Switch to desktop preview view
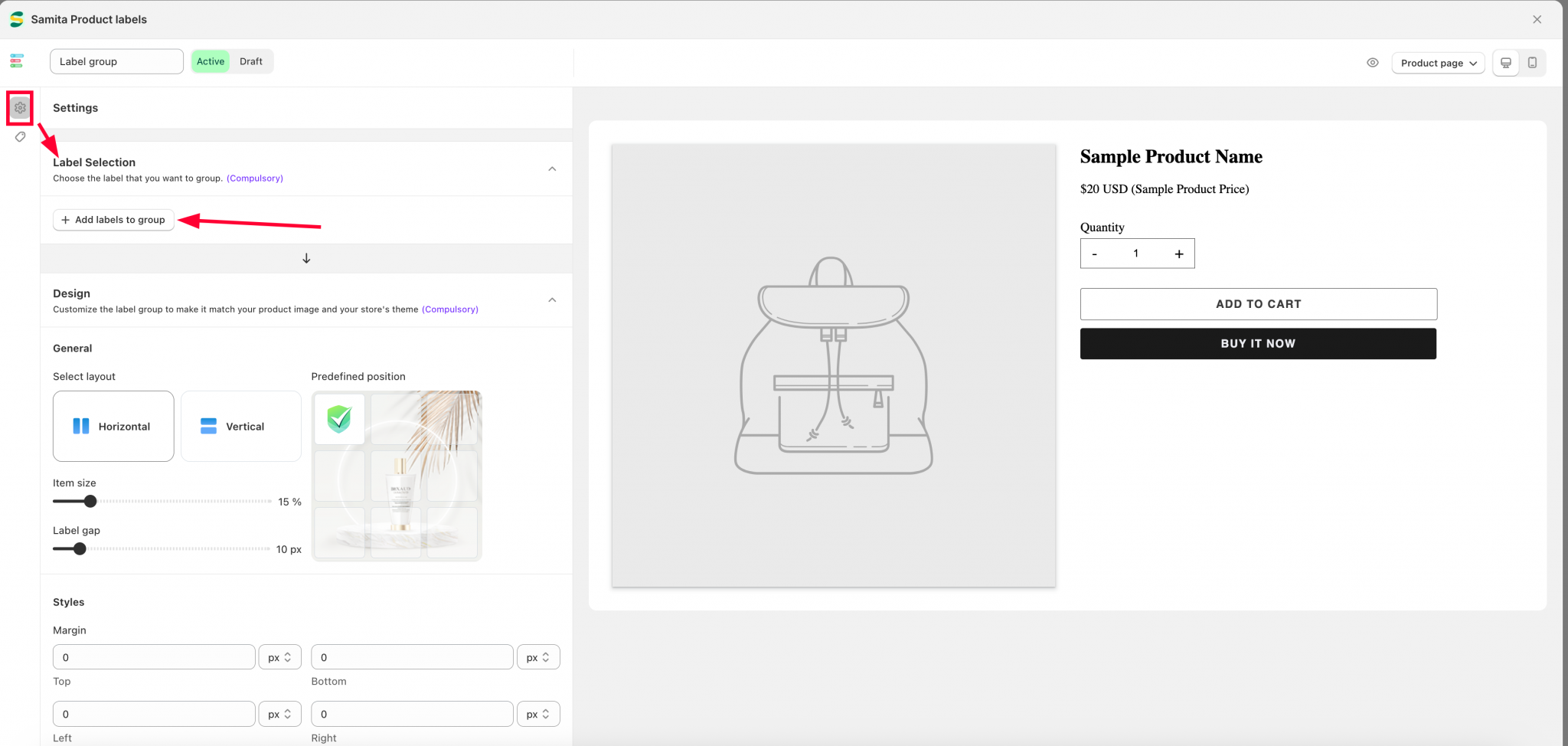The height and width of the screenshot is (746, 1568). [1505, 63]
